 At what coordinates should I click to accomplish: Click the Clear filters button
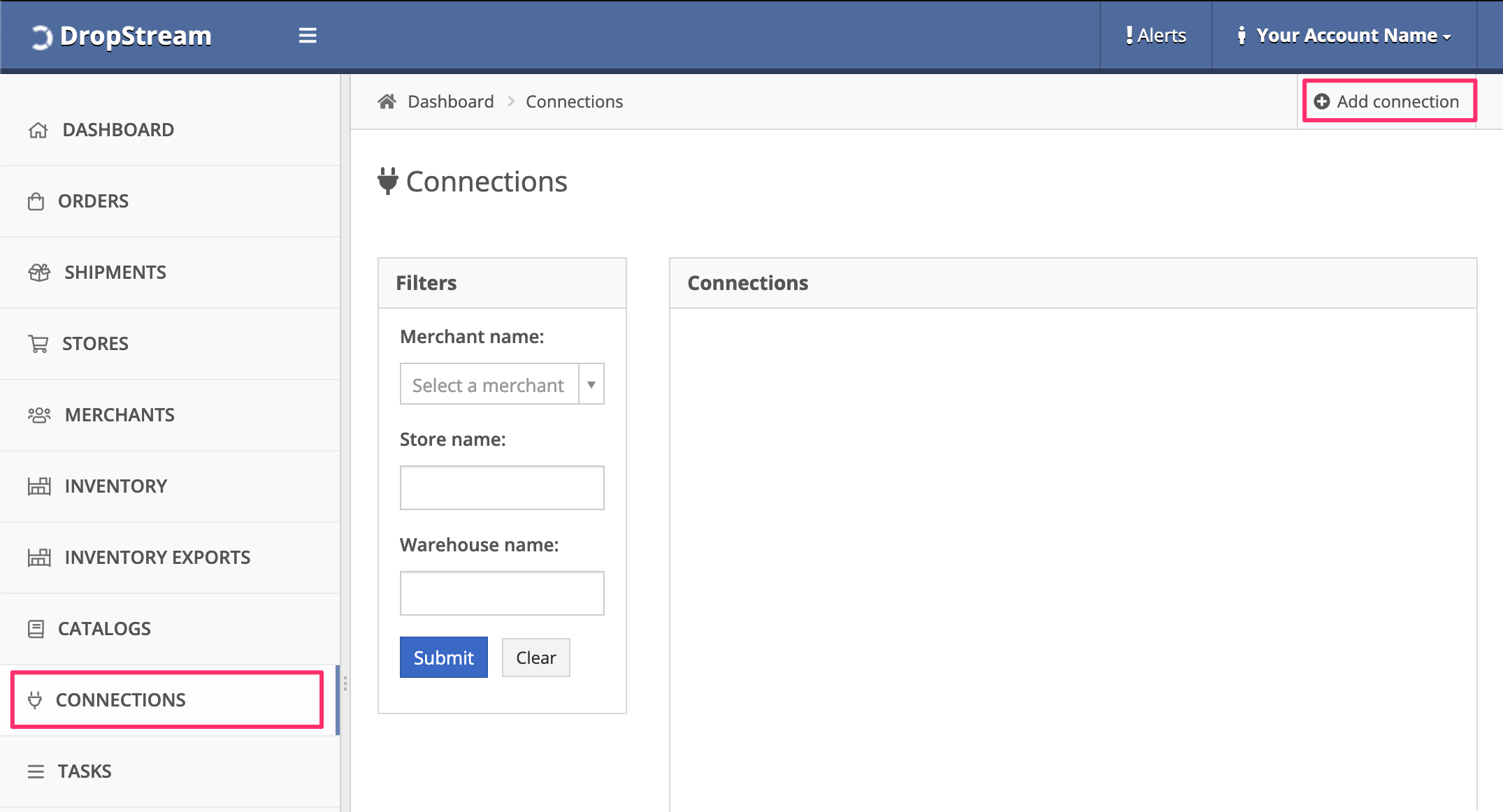(x=535, y=658)
